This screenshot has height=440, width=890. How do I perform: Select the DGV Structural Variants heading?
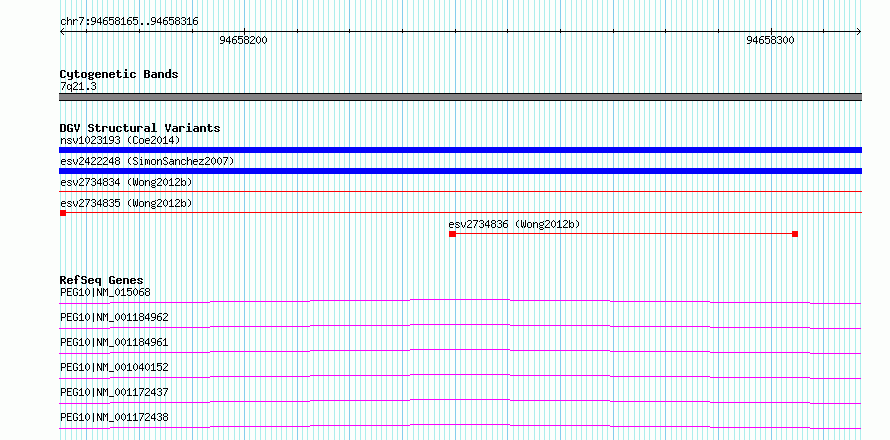140,128
